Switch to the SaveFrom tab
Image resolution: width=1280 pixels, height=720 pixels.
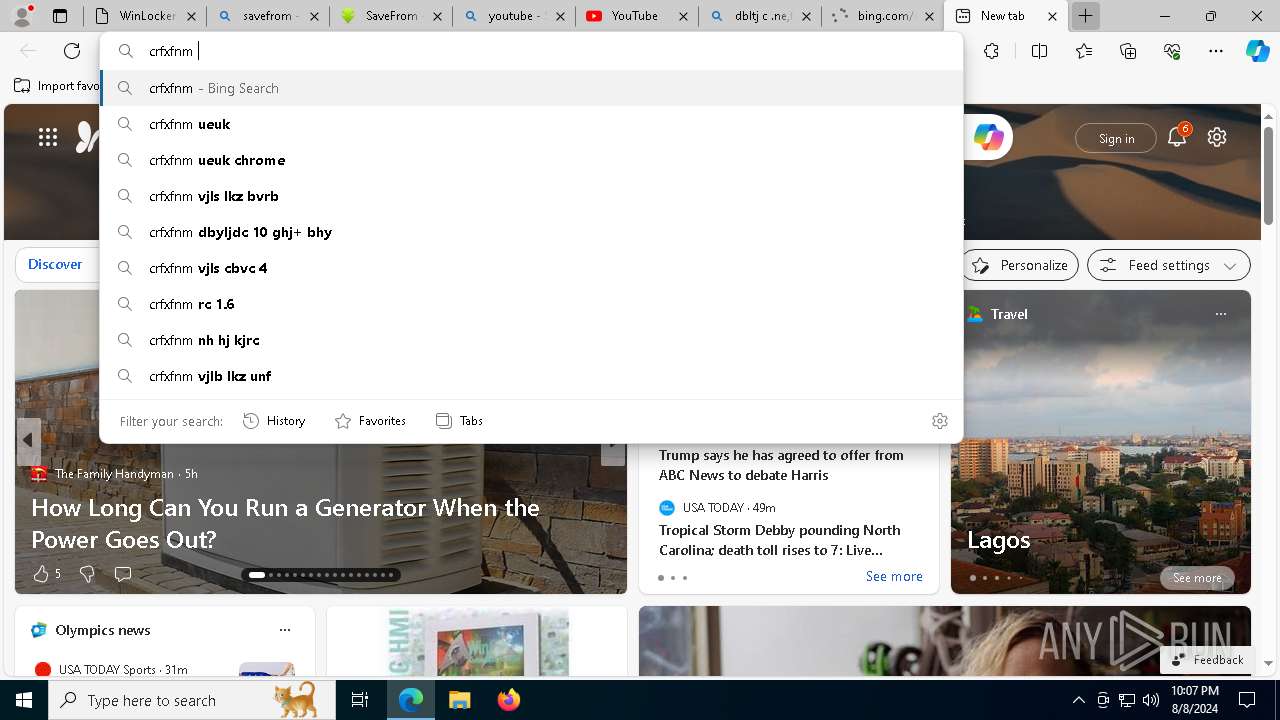coord(392,16)
